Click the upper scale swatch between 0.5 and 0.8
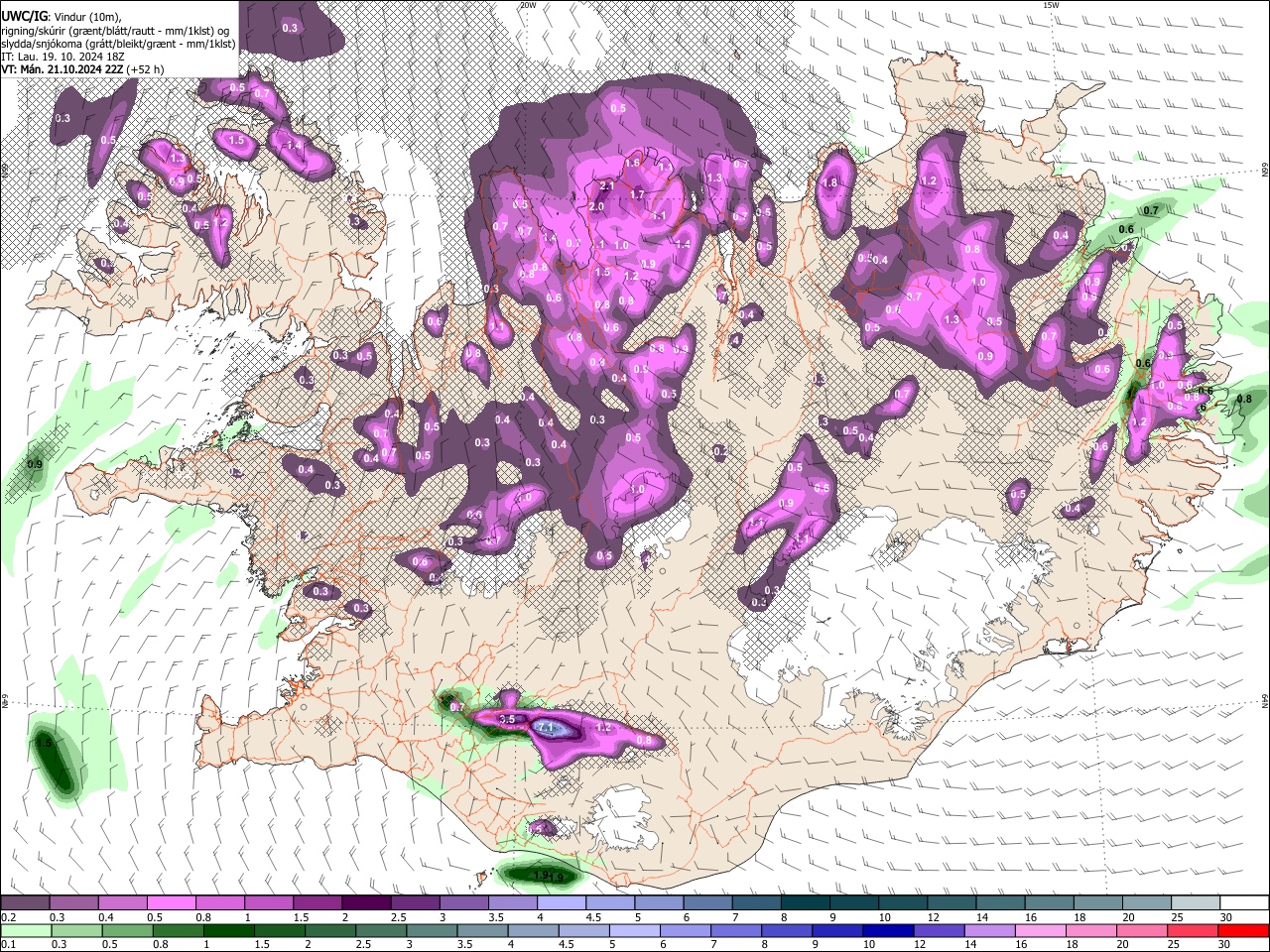This screenshot has width=1270, height=952. 172,903
